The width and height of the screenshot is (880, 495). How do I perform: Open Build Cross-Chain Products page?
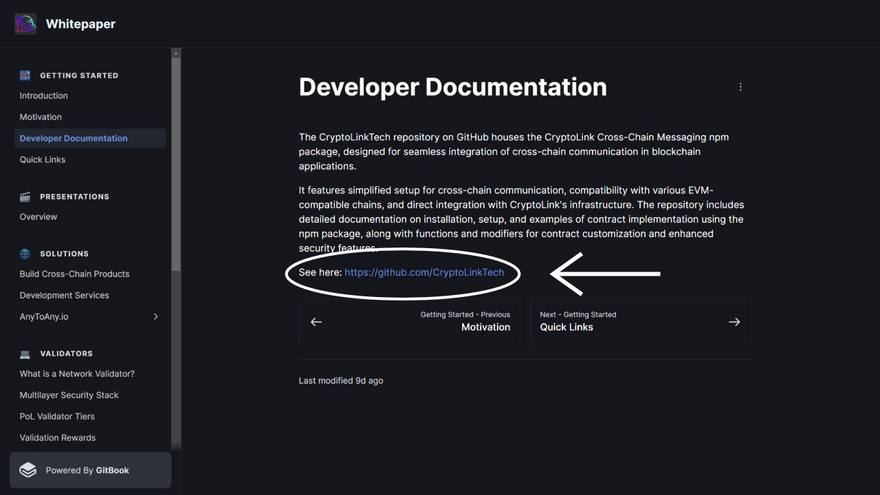(x=74, y=274)
